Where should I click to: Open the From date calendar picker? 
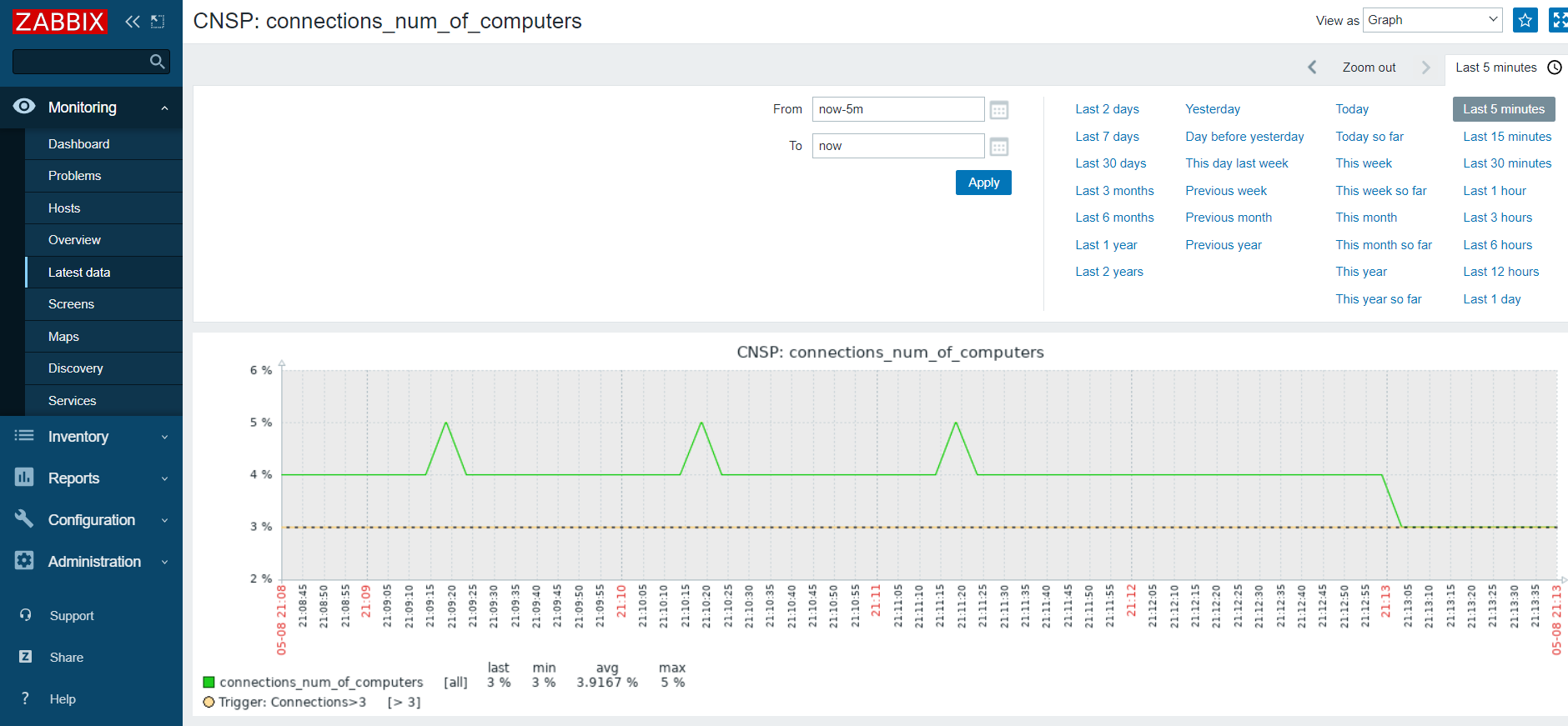tap(998, 110)
